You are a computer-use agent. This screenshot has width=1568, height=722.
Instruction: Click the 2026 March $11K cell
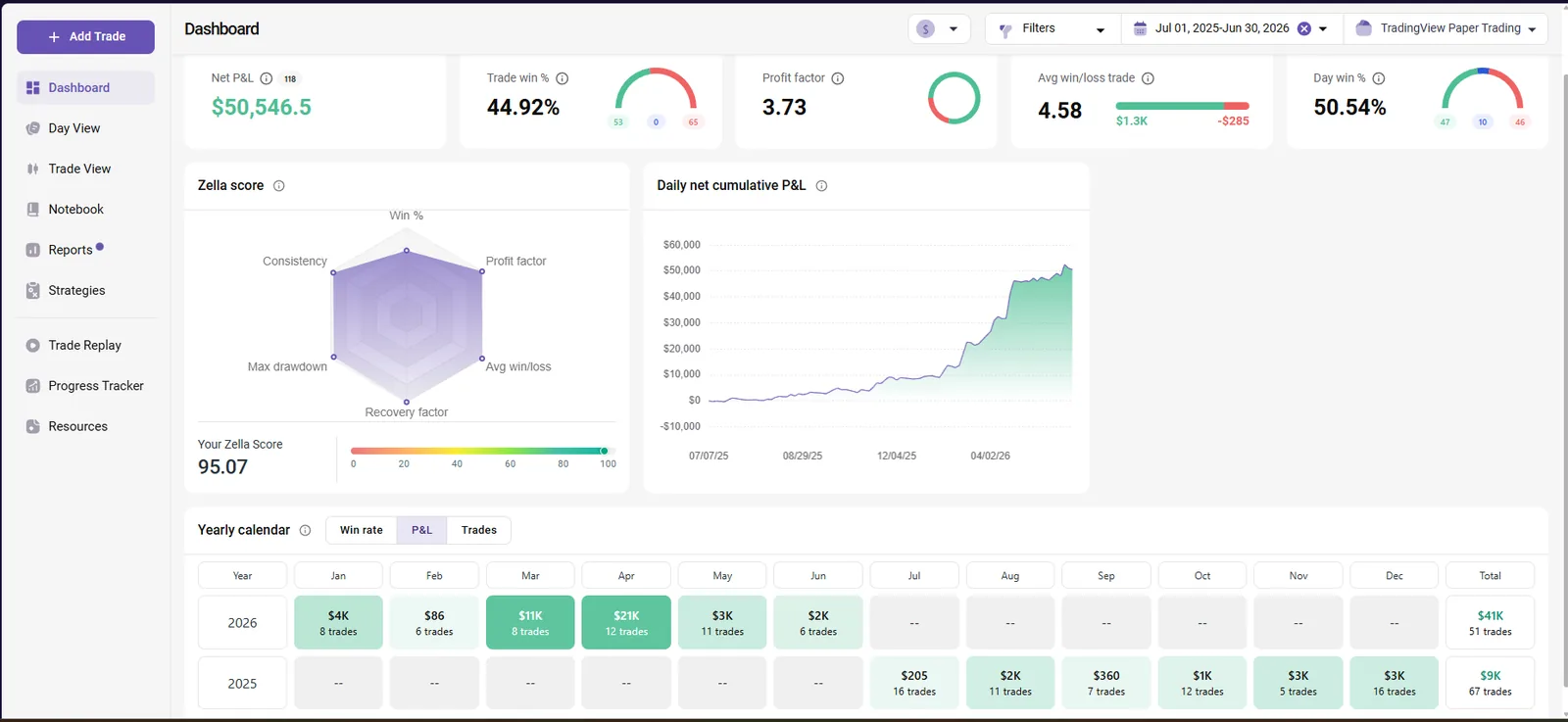pyautogui.click(x=530, y=623)
